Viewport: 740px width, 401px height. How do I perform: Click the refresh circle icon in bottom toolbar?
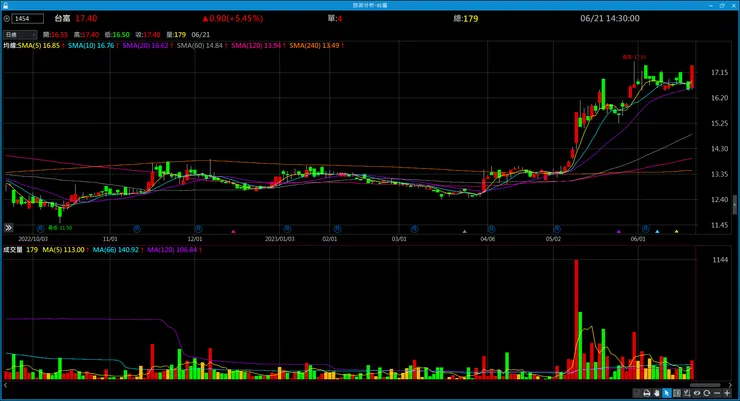(x=706, y=393)
